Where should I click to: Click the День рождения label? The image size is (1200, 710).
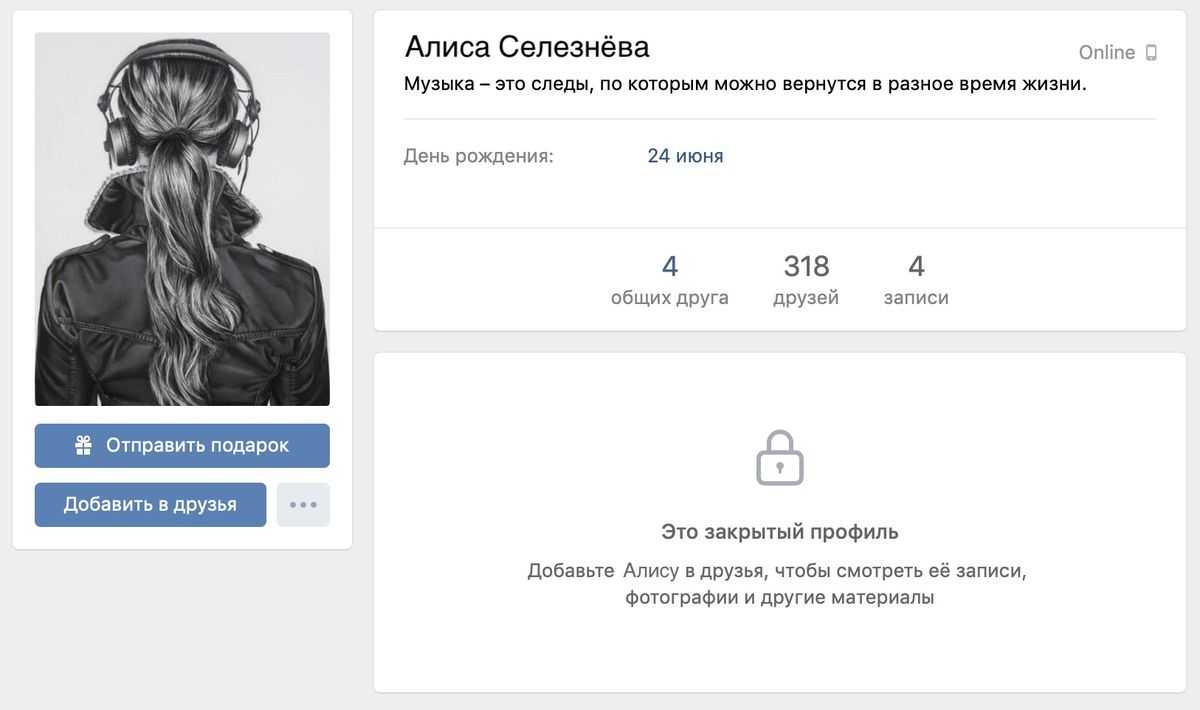(x=478, y=156)
